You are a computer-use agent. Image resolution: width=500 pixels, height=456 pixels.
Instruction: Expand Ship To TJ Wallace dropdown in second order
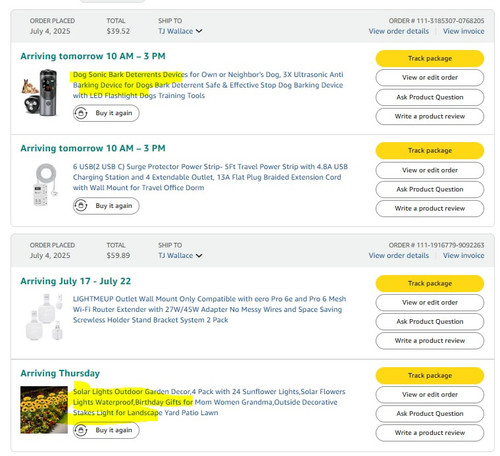click(x=180, y=256)
